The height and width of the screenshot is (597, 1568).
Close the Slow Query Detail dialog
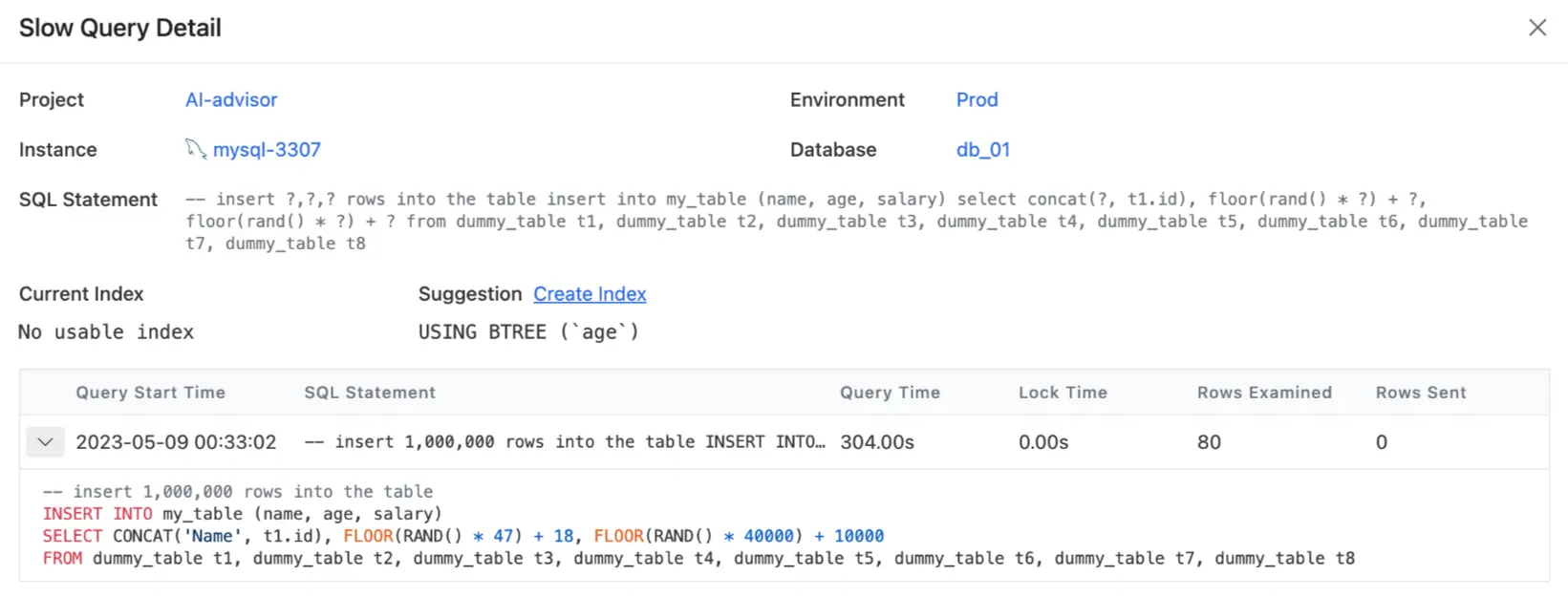click(x=1536, y=28)
